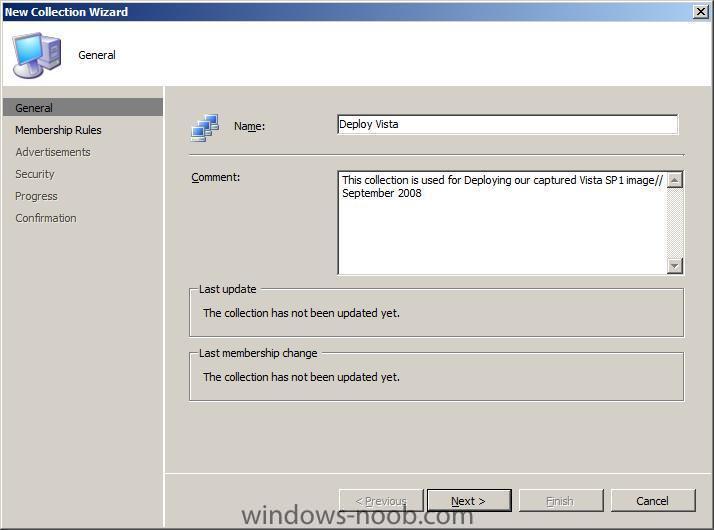Viewport: 714px width, 530px height.
Task: Click the Comment scrollbar up arrow
Action: (x=674, y=180)
